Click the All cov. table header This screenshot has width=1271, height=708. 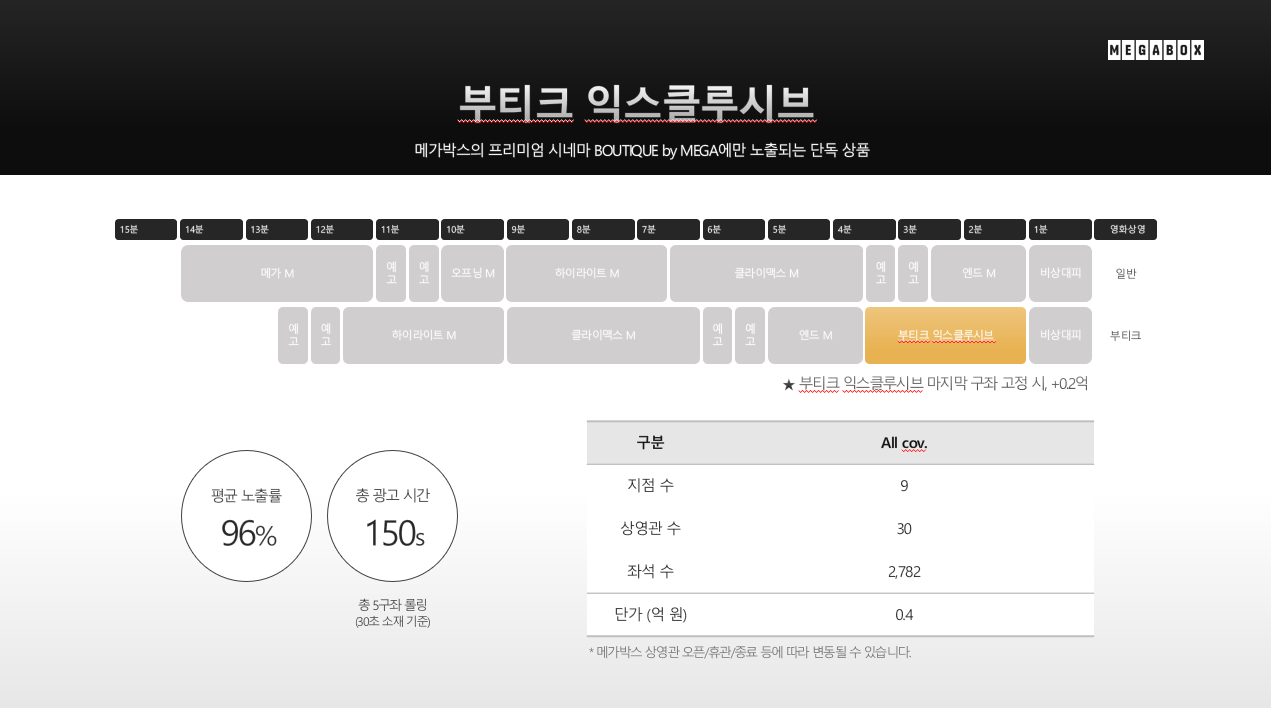pyautogui.click(x=904, y=443)
